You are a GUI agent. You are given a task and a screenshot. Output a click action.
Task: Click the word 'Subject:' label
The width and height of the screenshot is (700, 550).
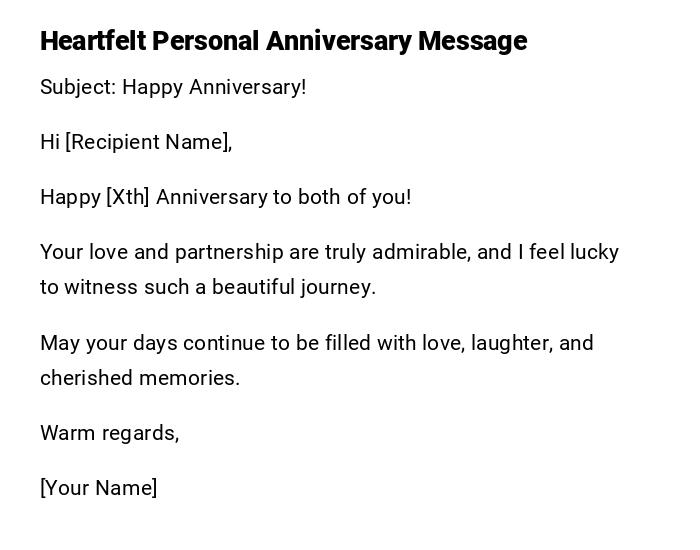tap(77, 87)
